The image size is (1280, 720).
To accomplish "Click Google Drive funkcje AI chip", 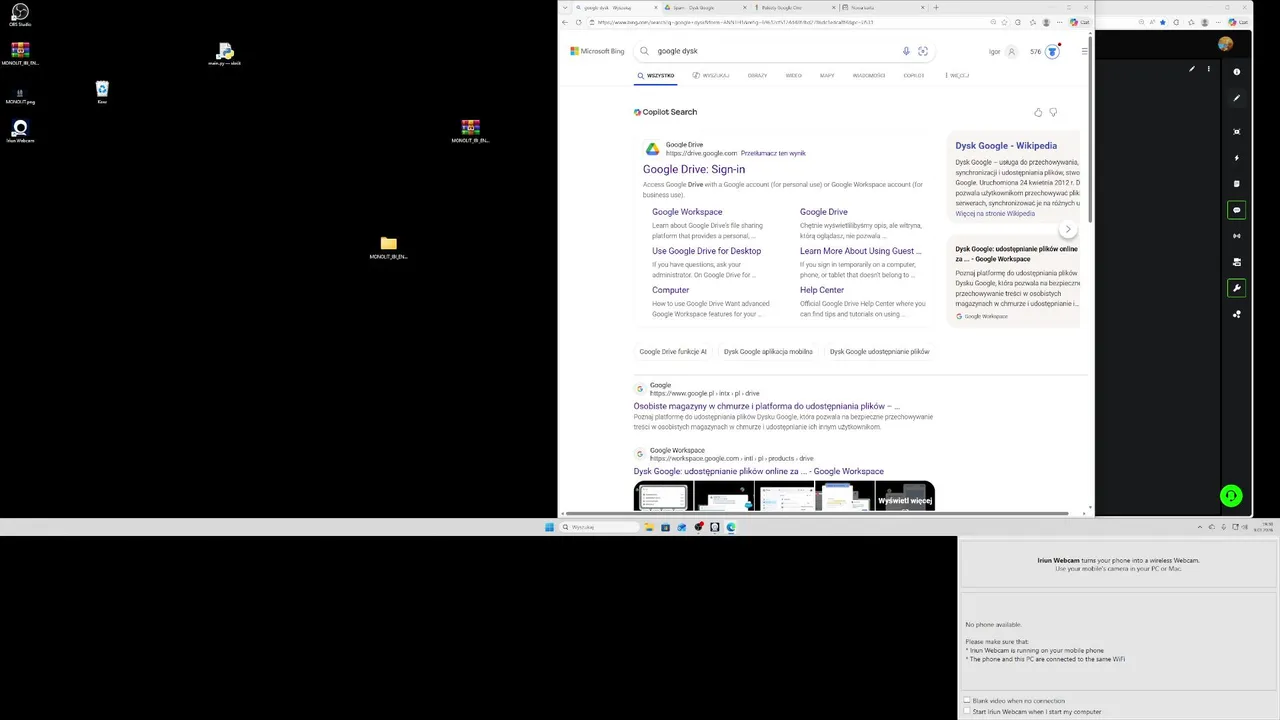I will coord(673,351).
